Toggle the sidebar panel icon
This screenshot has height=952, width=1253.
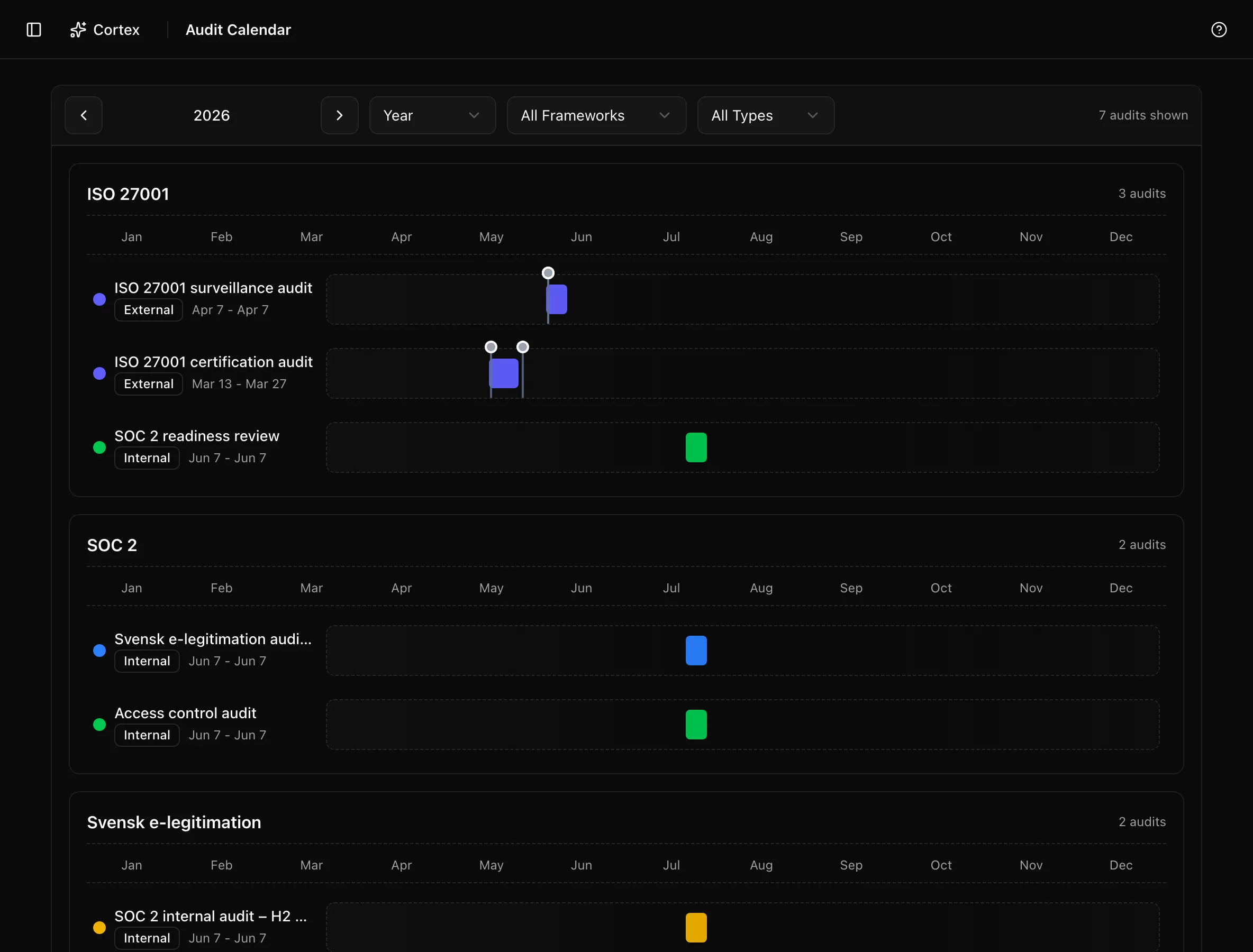point(34,30)
